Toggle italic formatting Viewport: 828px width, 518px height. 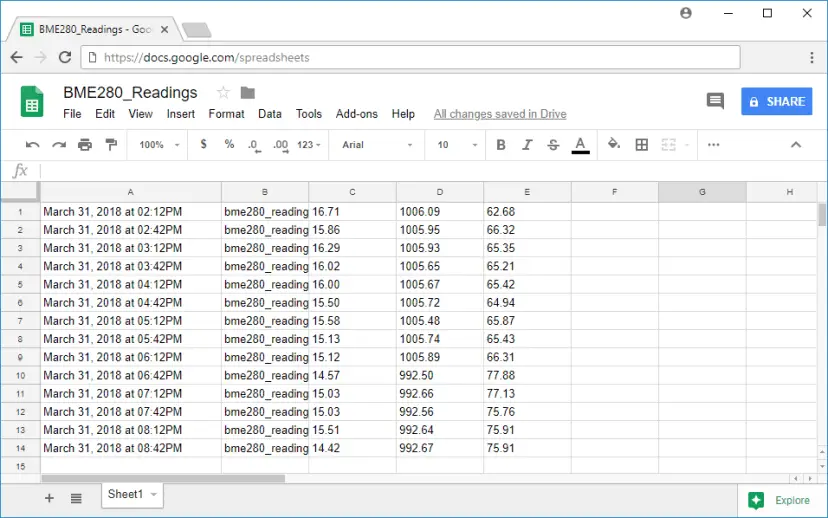coord(526,145)
